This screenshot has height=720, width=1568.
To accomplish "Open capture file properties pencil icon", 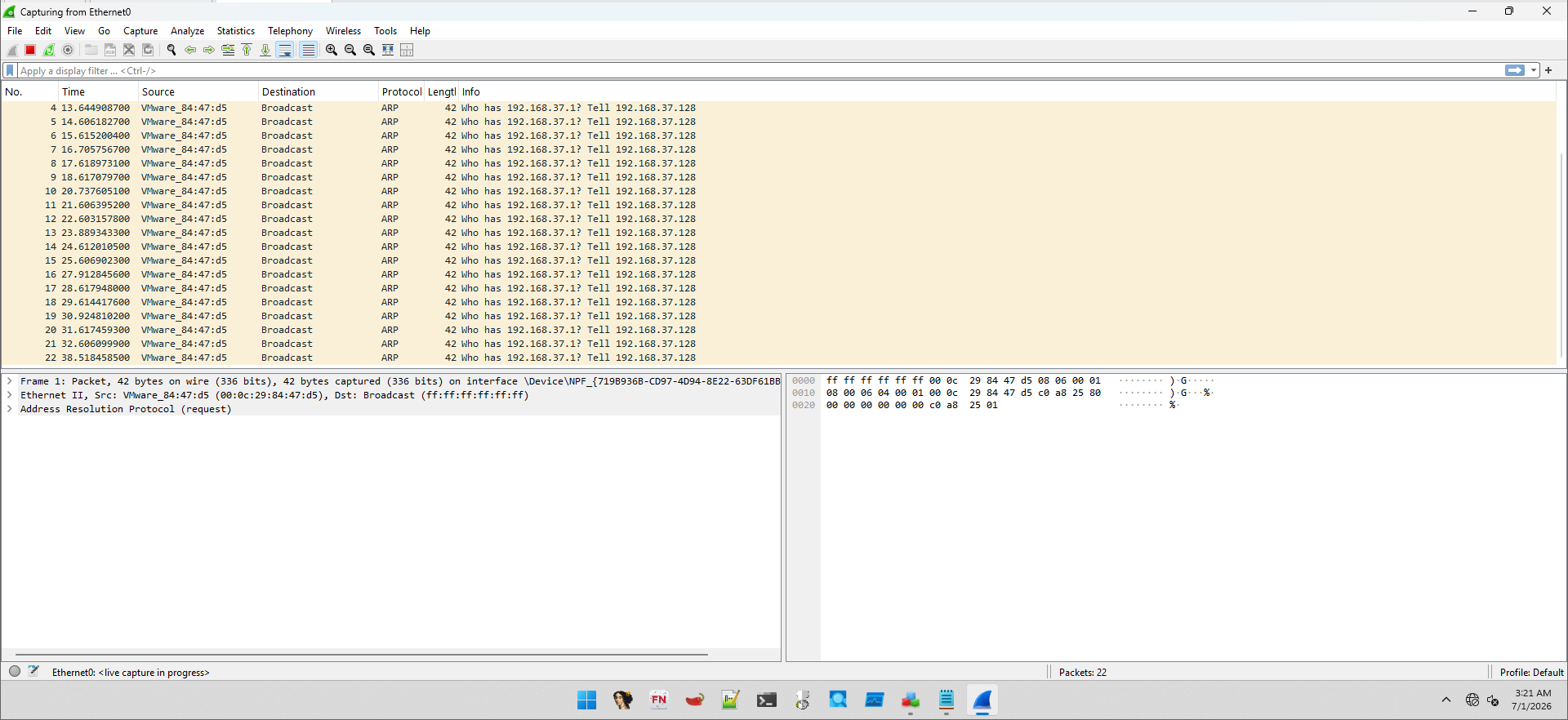I will pos(33,671).
